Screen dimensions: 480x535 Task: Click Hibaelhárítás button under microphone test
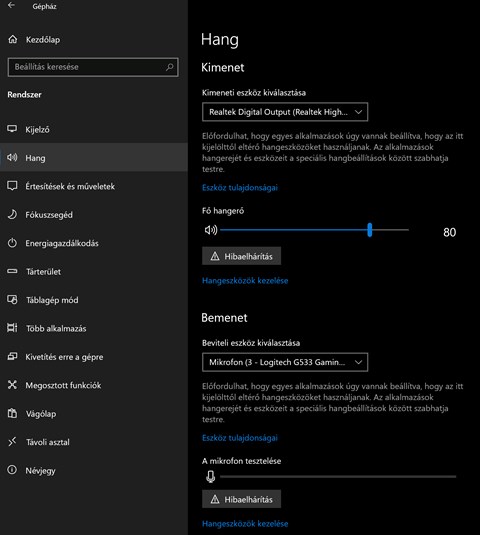pyautogui.click(x=242, y=499)
